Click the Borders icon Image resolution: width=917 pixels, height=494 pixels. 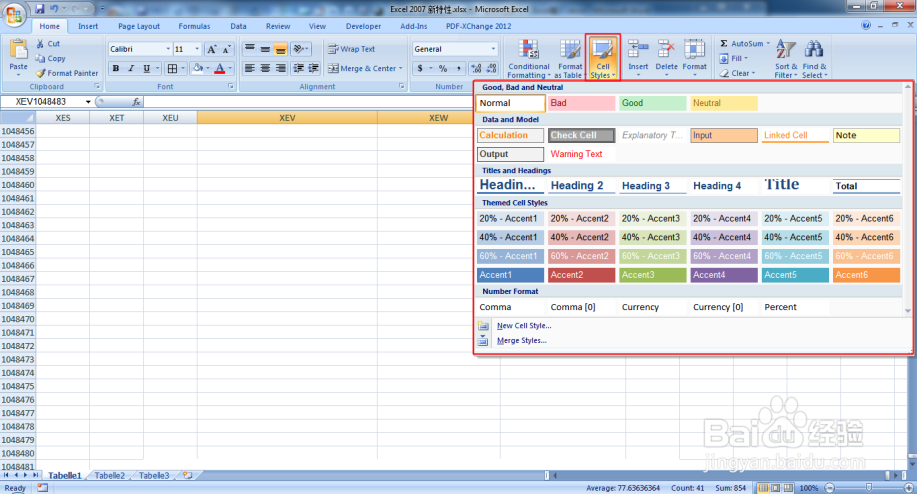(172, 68)
